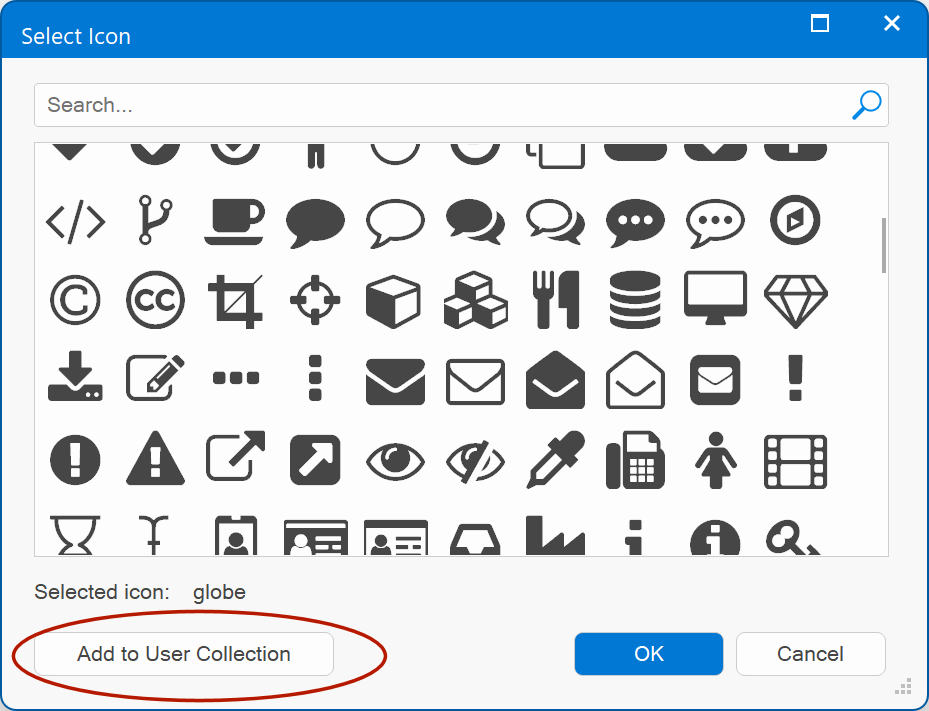Click the database stack icon
The height and width of the screenshot is (711, 929).
(635, 299)
